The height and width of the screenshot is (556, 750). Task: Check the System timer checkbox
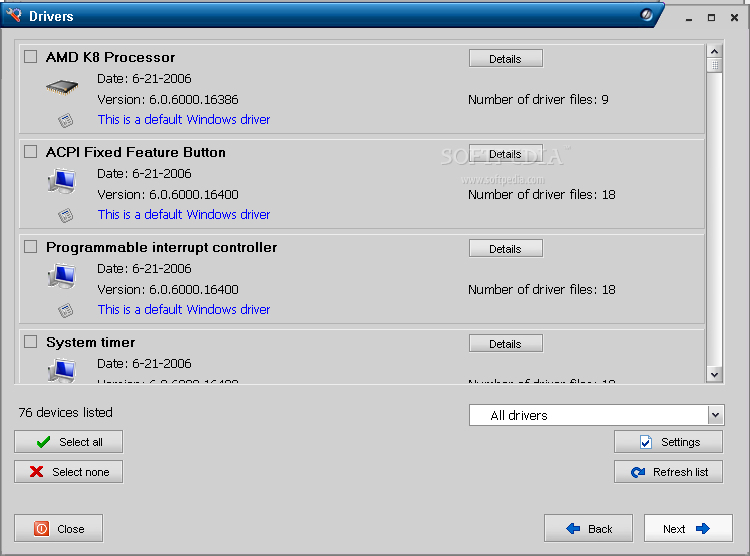31,342
